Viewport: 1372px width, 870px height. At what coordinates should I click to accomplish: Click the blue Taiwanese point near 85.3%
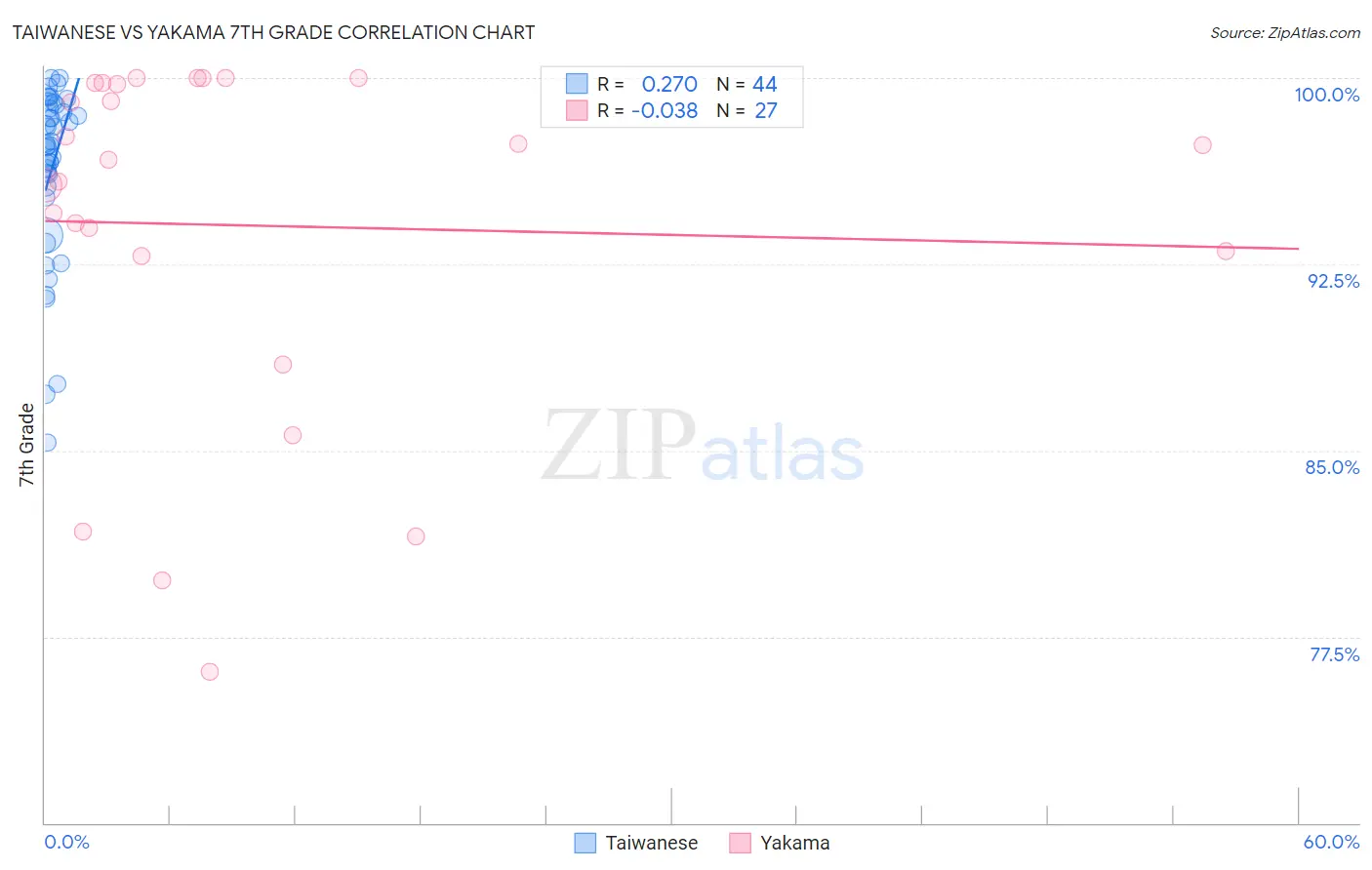[x=47, y=443]
